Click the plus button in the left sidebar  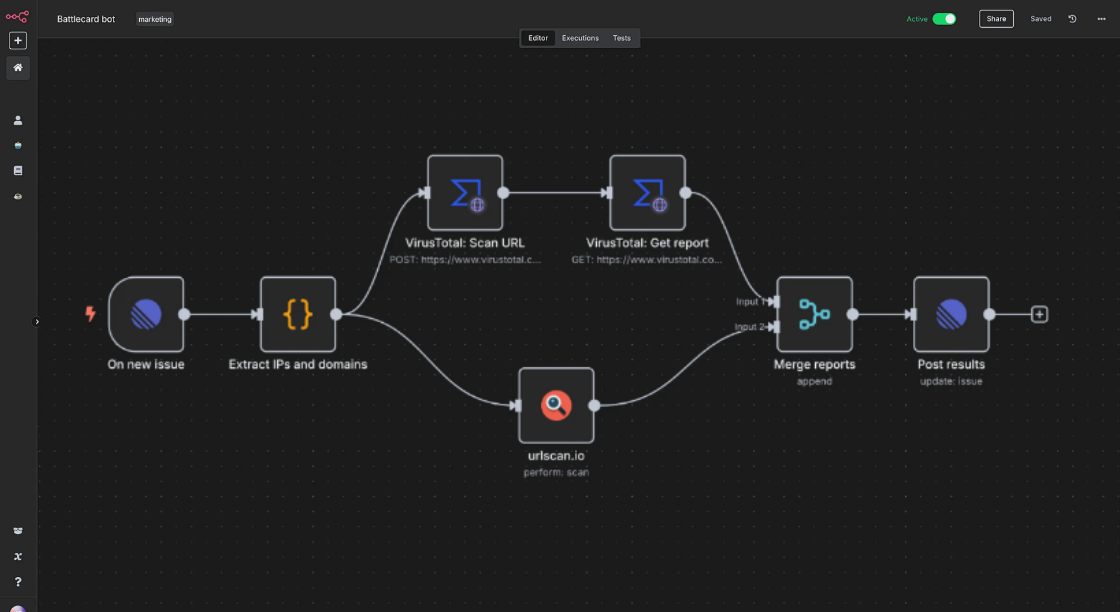18,41
